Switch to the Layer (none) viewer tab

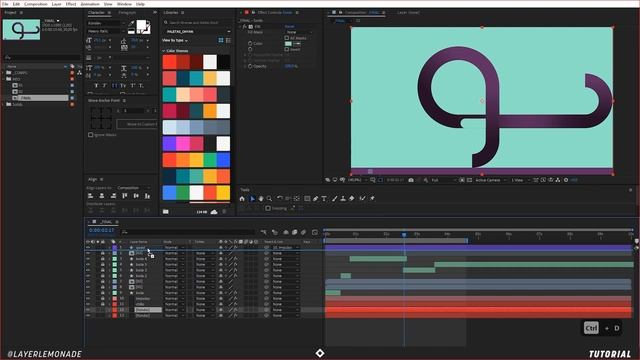(x=408, y=13)
